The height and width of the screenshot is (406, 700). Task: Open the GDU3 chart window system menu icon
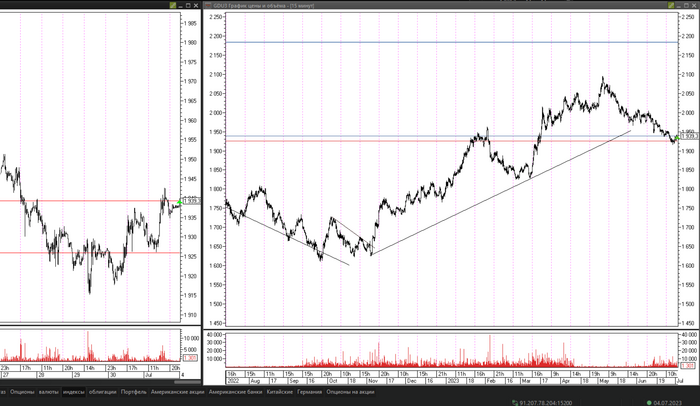208,5
